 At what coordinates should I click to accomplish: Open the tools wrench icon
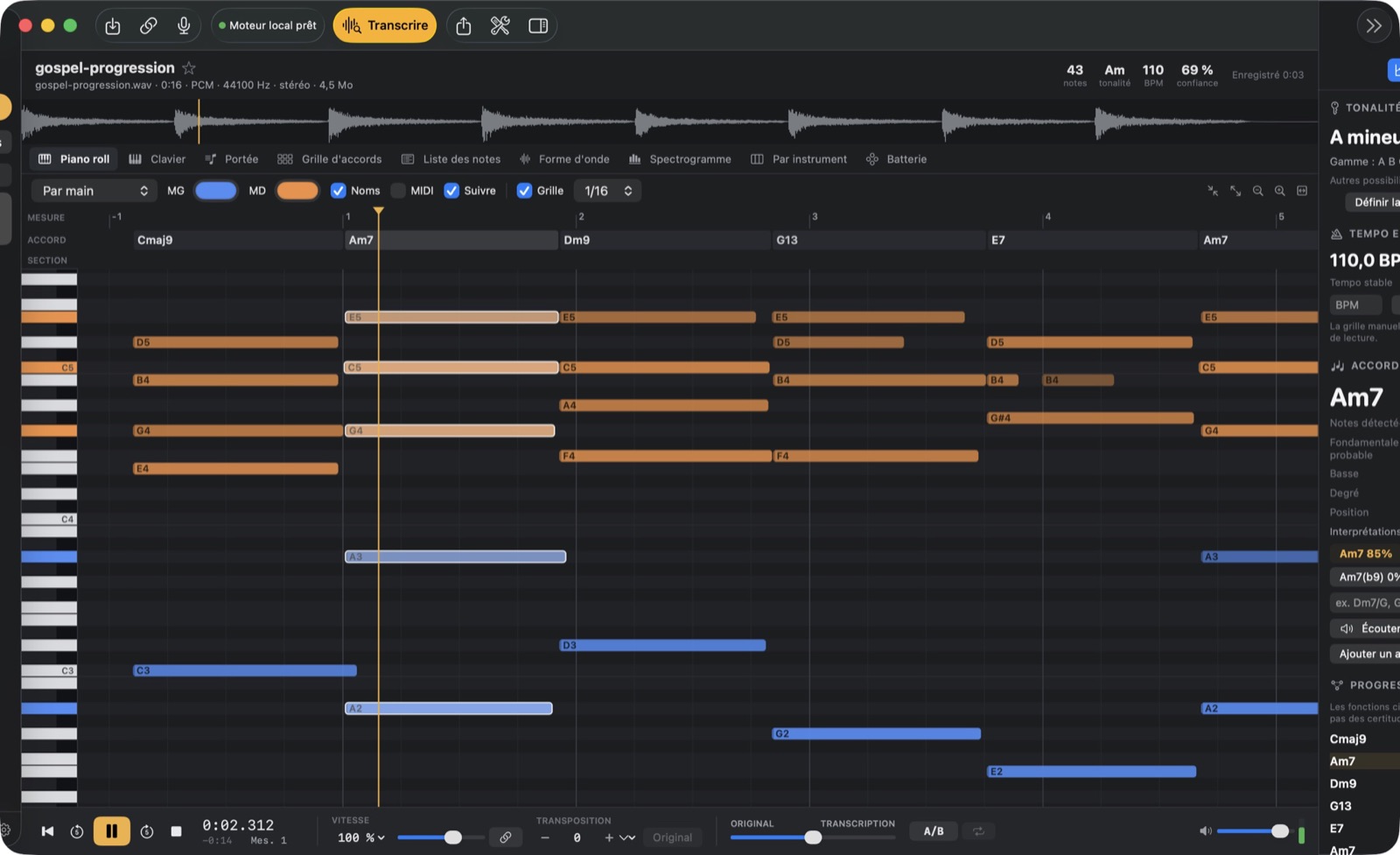[x=500, y=25]
